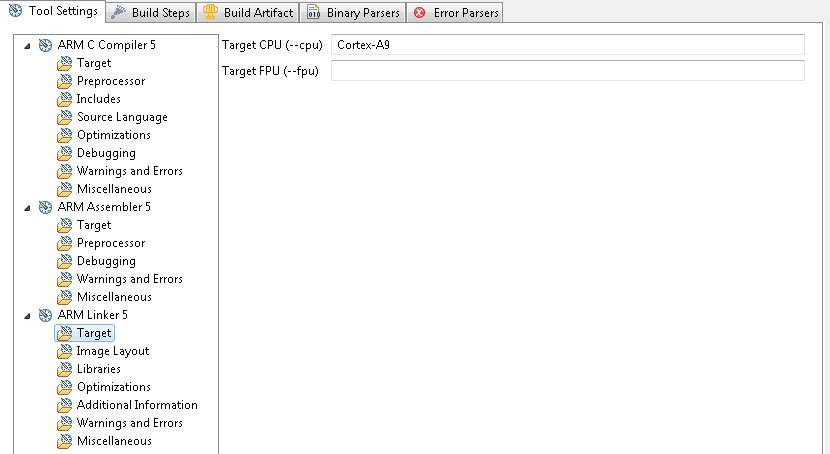Click the Preprocessor icon under ARM C Compiler 5
Viewport: 830px width, 454px height.
point(65,81)
